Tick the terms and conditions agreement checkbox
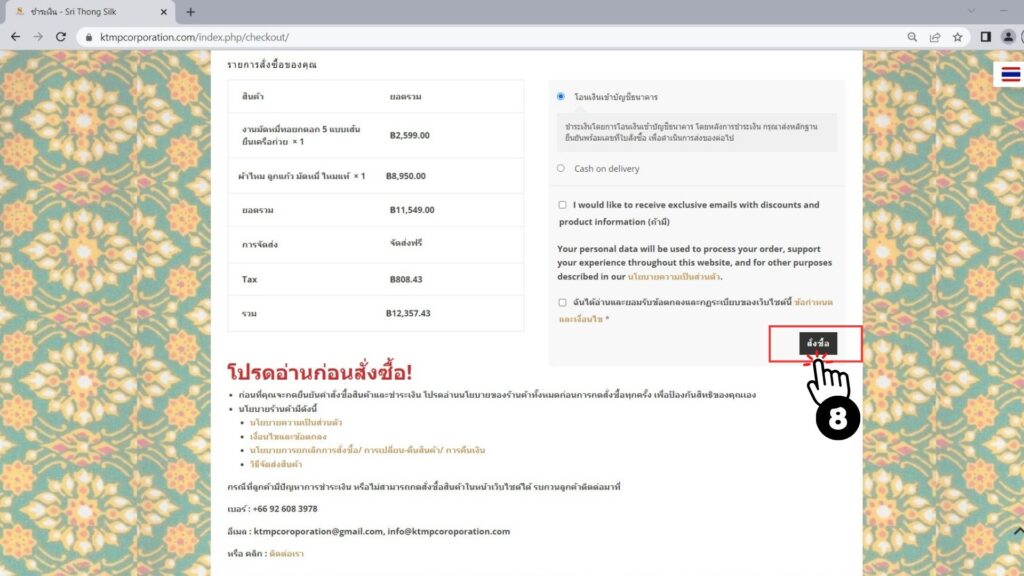The image size is (1024, 576). click(x=562, y=302)
